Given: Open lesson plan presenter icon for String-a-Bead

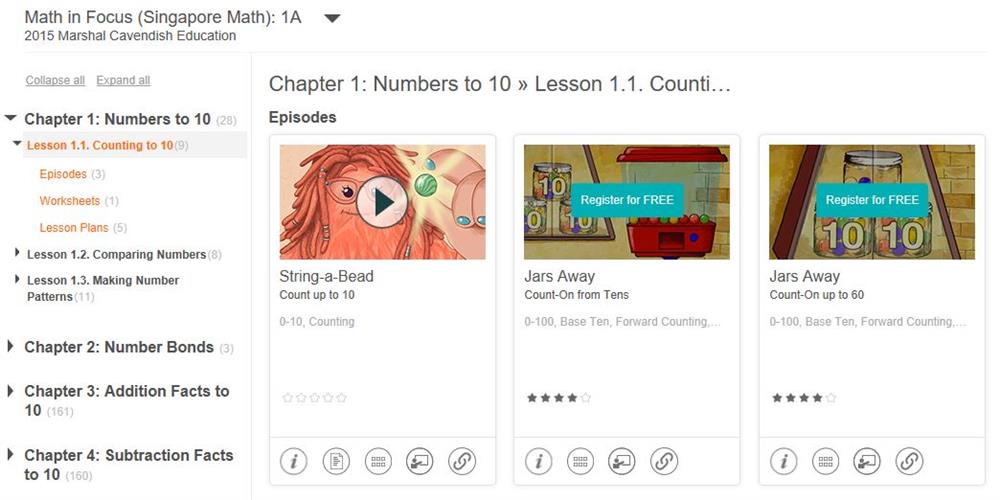Looking at the screenshot, I should coord(420,461).
